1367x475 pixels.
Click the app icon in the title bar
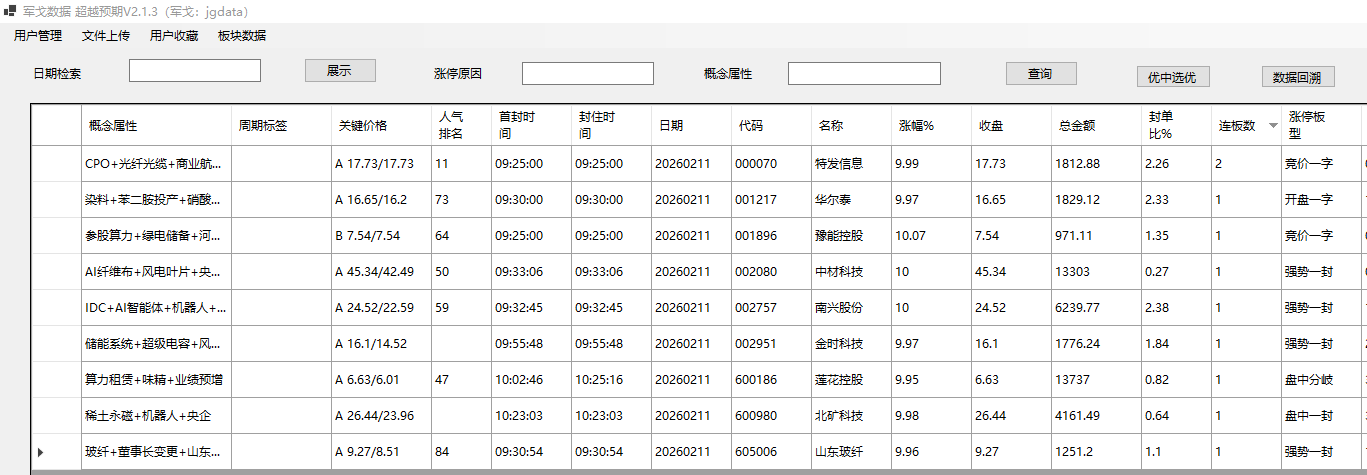coord(10,11)
